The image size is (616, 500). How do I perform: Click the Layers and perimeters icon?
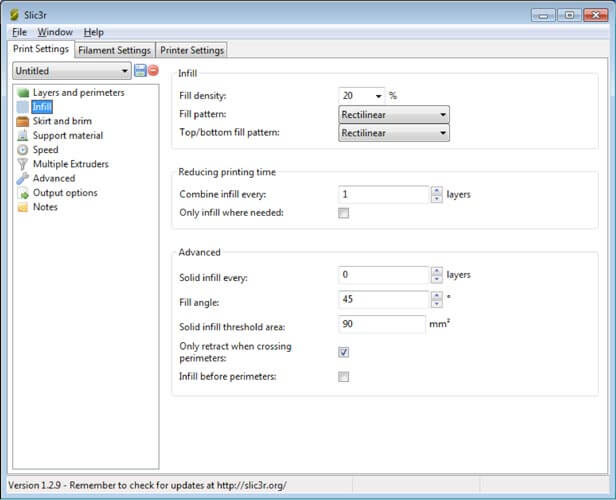[23, 93]
